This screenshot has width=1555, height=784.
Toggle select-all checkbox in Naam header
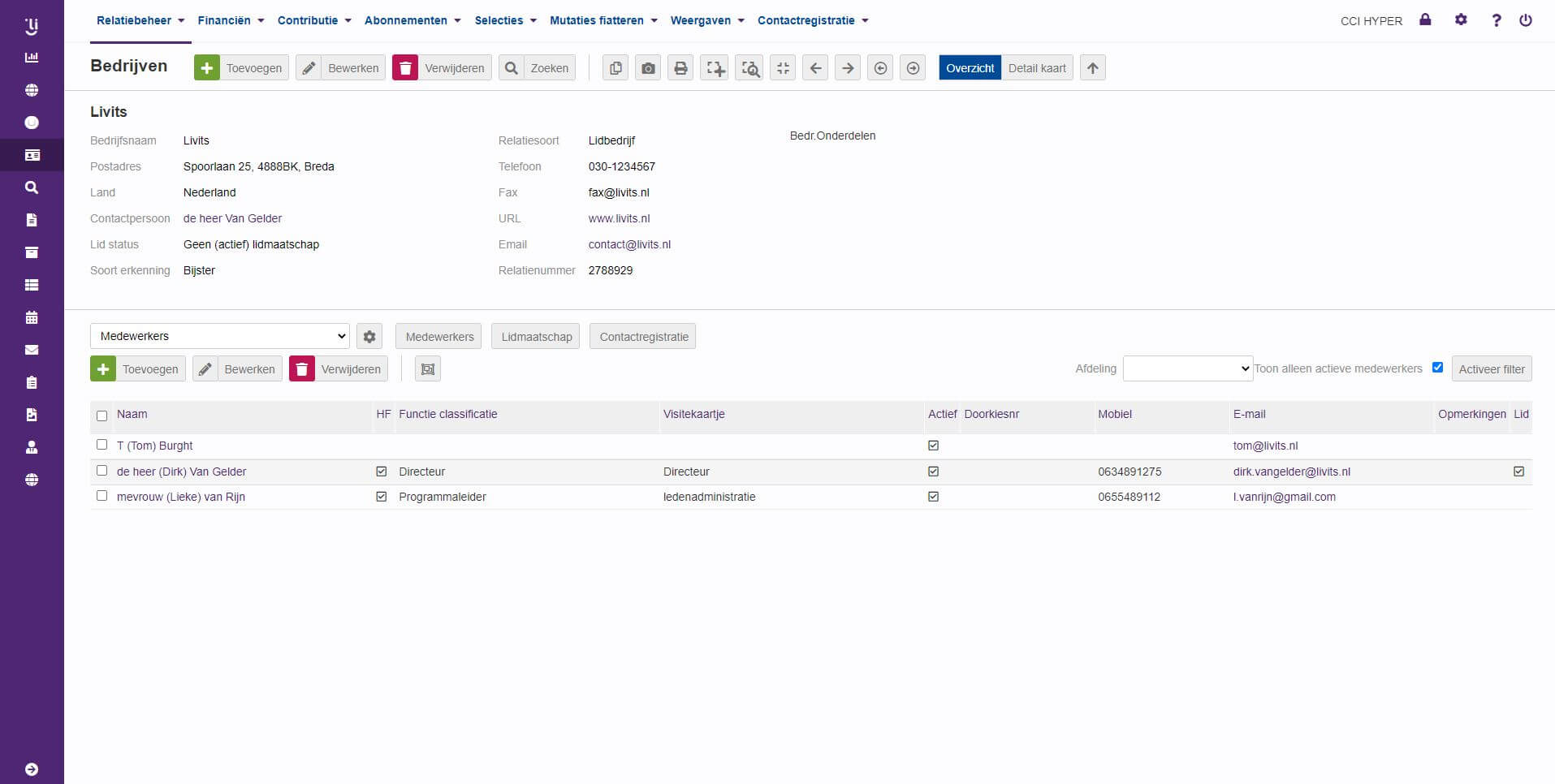click(x=102, y=416)
